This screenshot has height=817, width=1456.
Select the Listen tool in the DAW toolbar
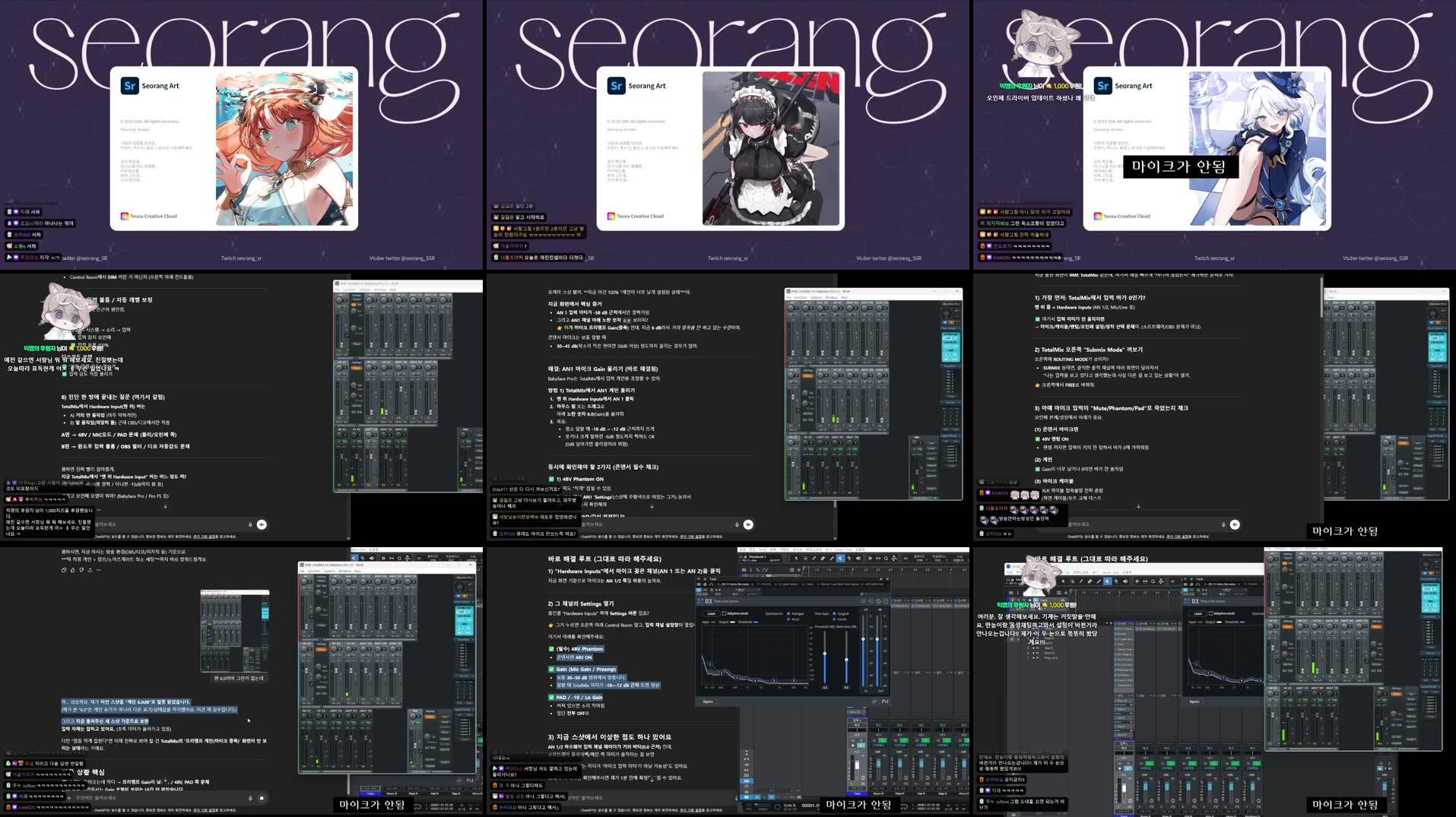point(858,558)
